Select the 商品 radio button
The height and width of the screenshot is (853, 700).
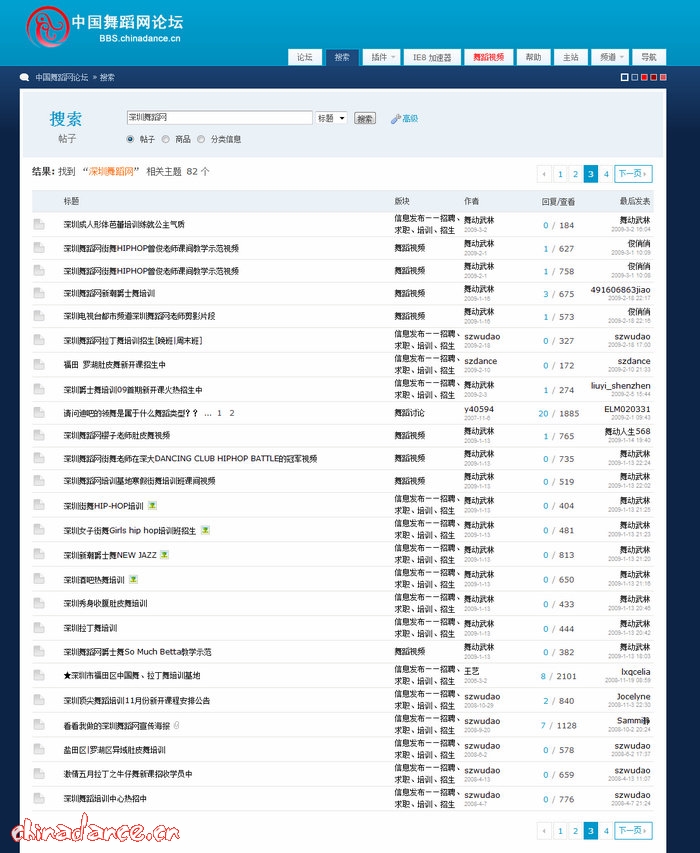(x=166, y=140)
